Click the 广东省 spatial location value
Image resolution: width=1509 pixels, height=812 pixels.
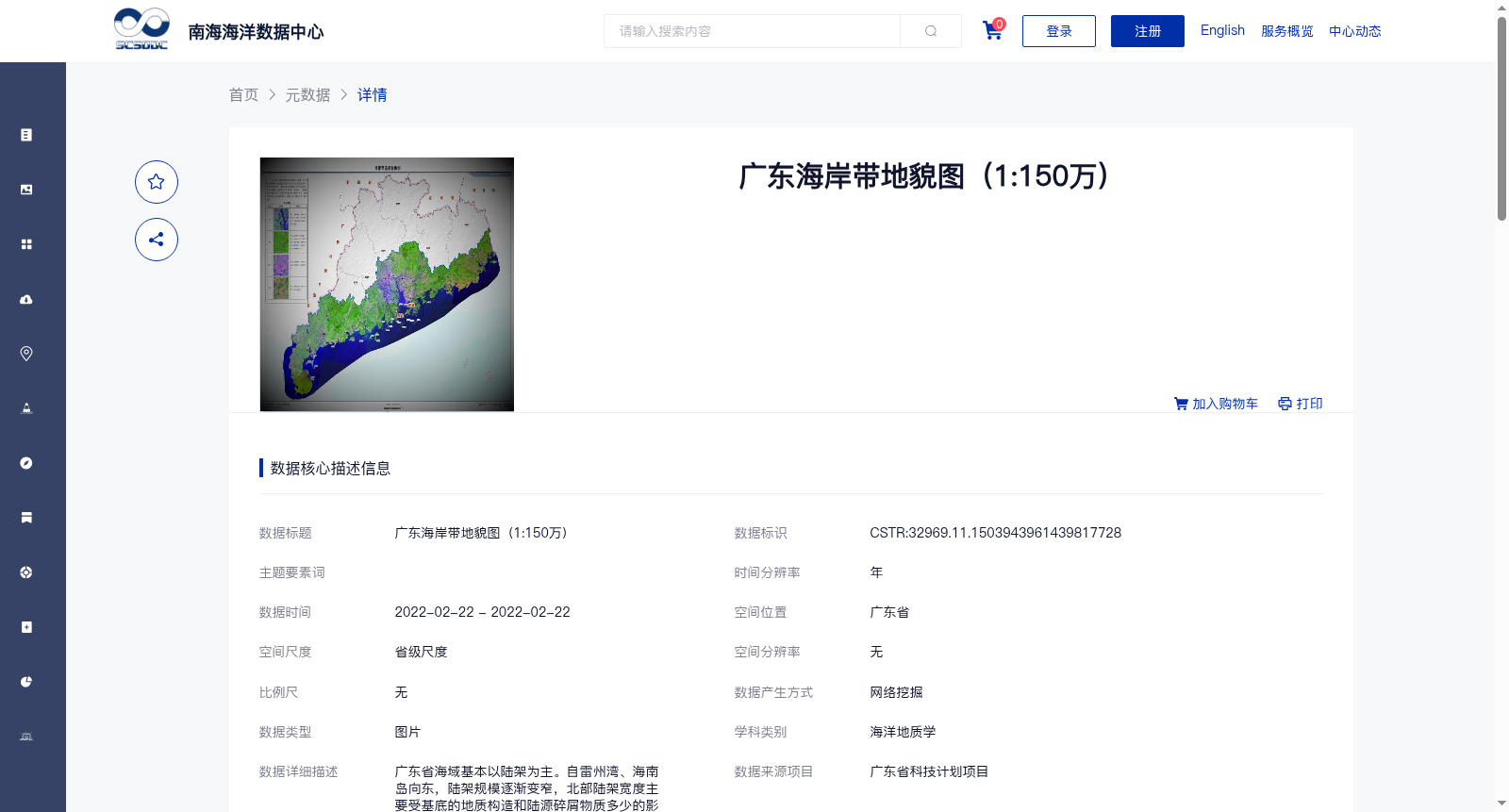click(x=889, y=612)
